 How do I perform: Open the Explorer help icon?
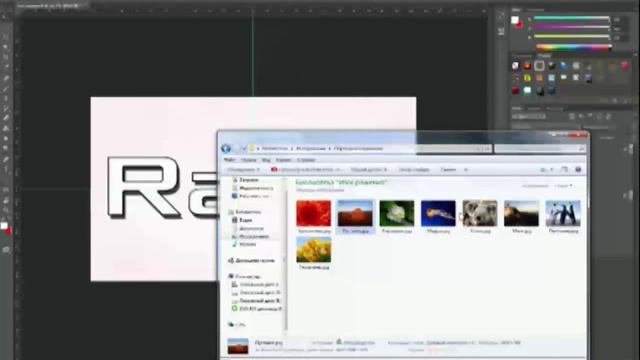point(578,169)
